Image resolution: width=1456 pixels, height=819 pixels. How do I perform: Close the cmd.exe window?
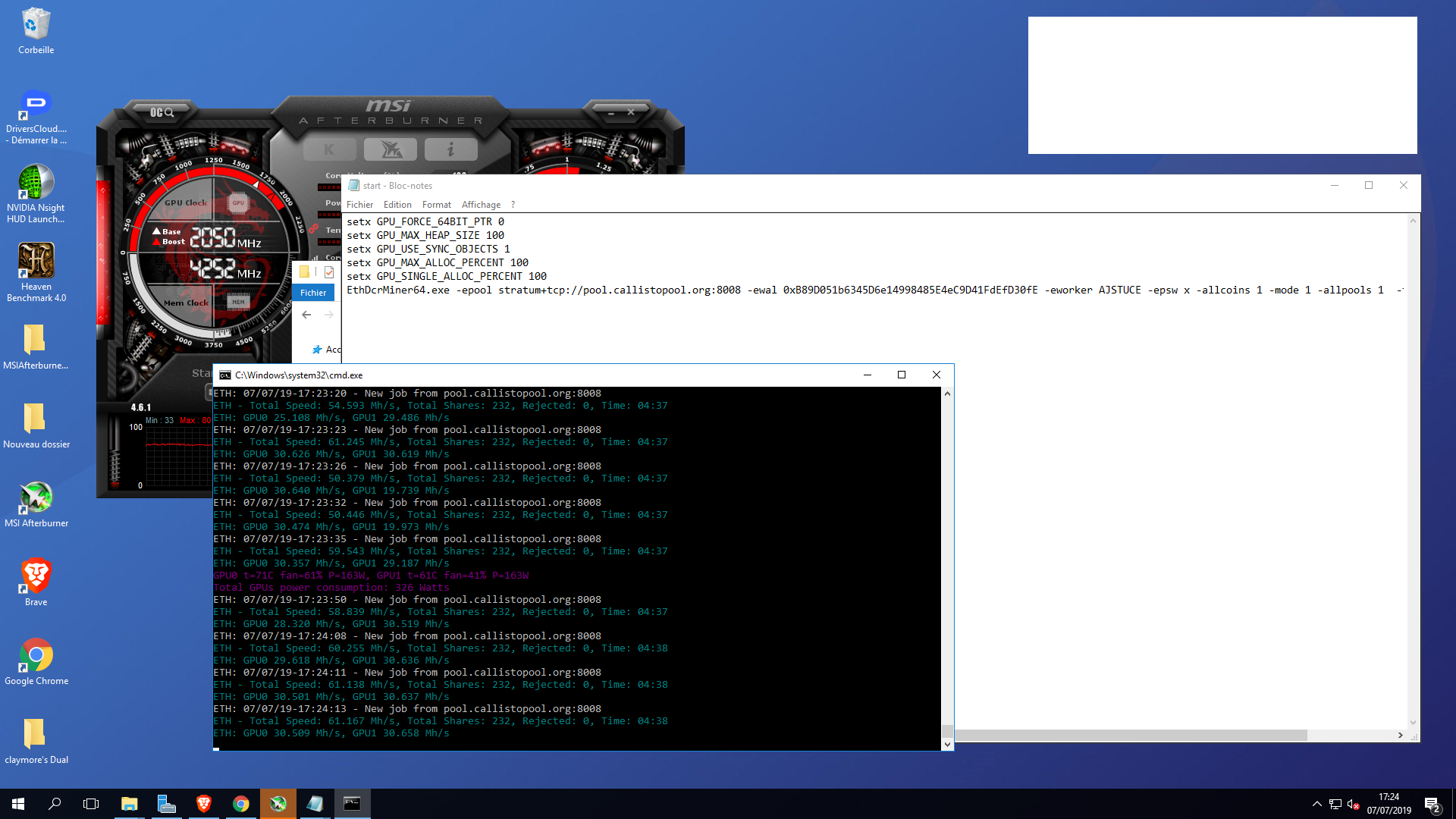pyautogui.click(x=937, y=375)
